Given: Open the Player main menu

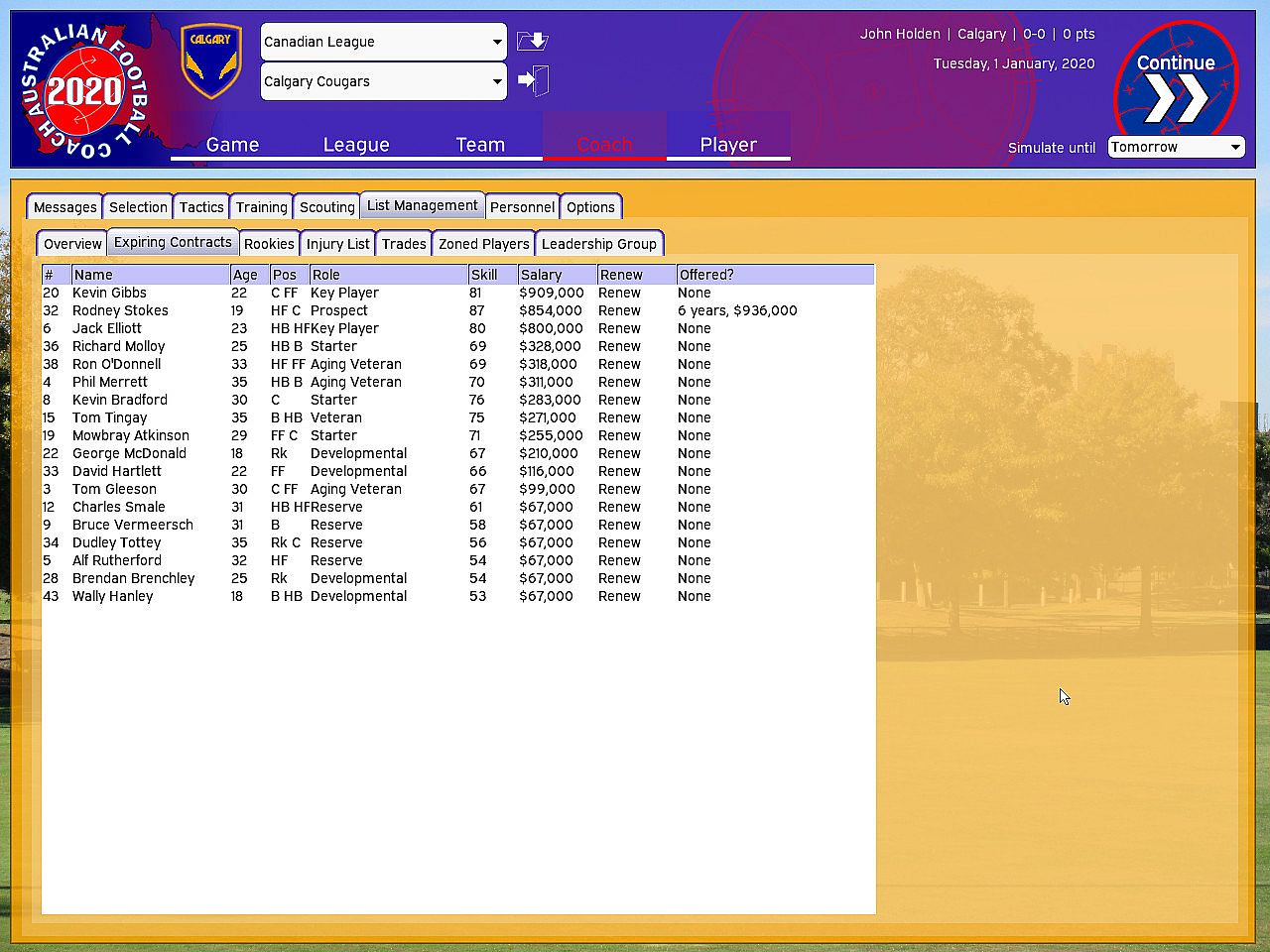Looking at the screenshot, I should coord(728,145).
